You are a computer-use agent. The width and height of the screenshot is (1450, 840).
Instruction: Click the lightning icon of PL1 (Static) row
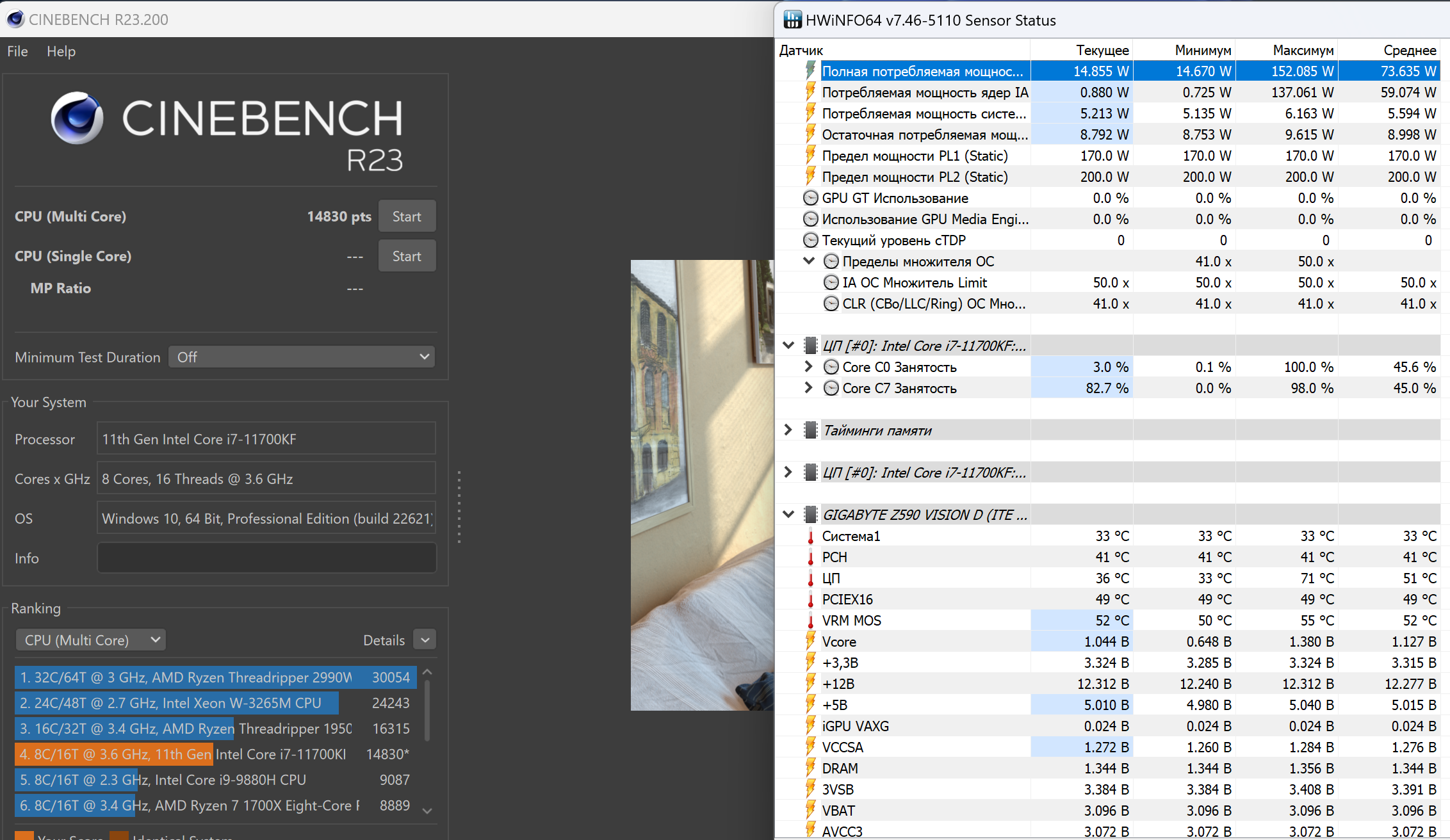(x=810, y=155)
